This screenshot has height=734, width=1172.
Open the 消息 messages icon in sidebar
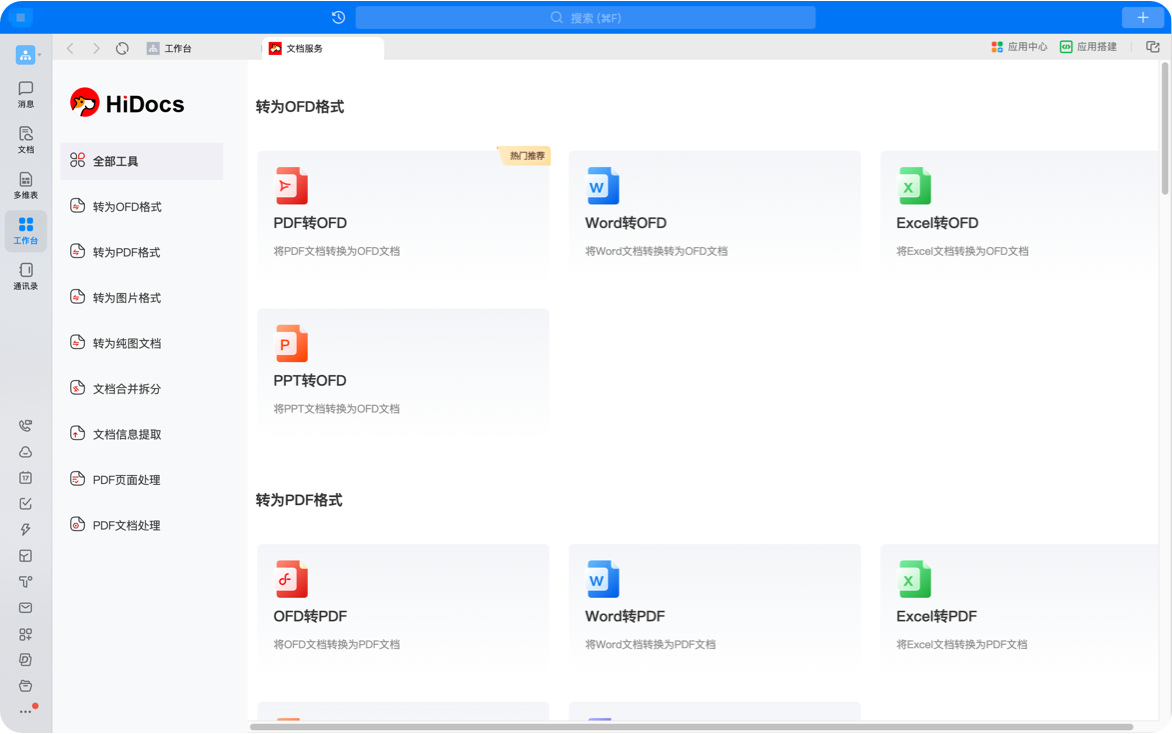coord(25,94)
